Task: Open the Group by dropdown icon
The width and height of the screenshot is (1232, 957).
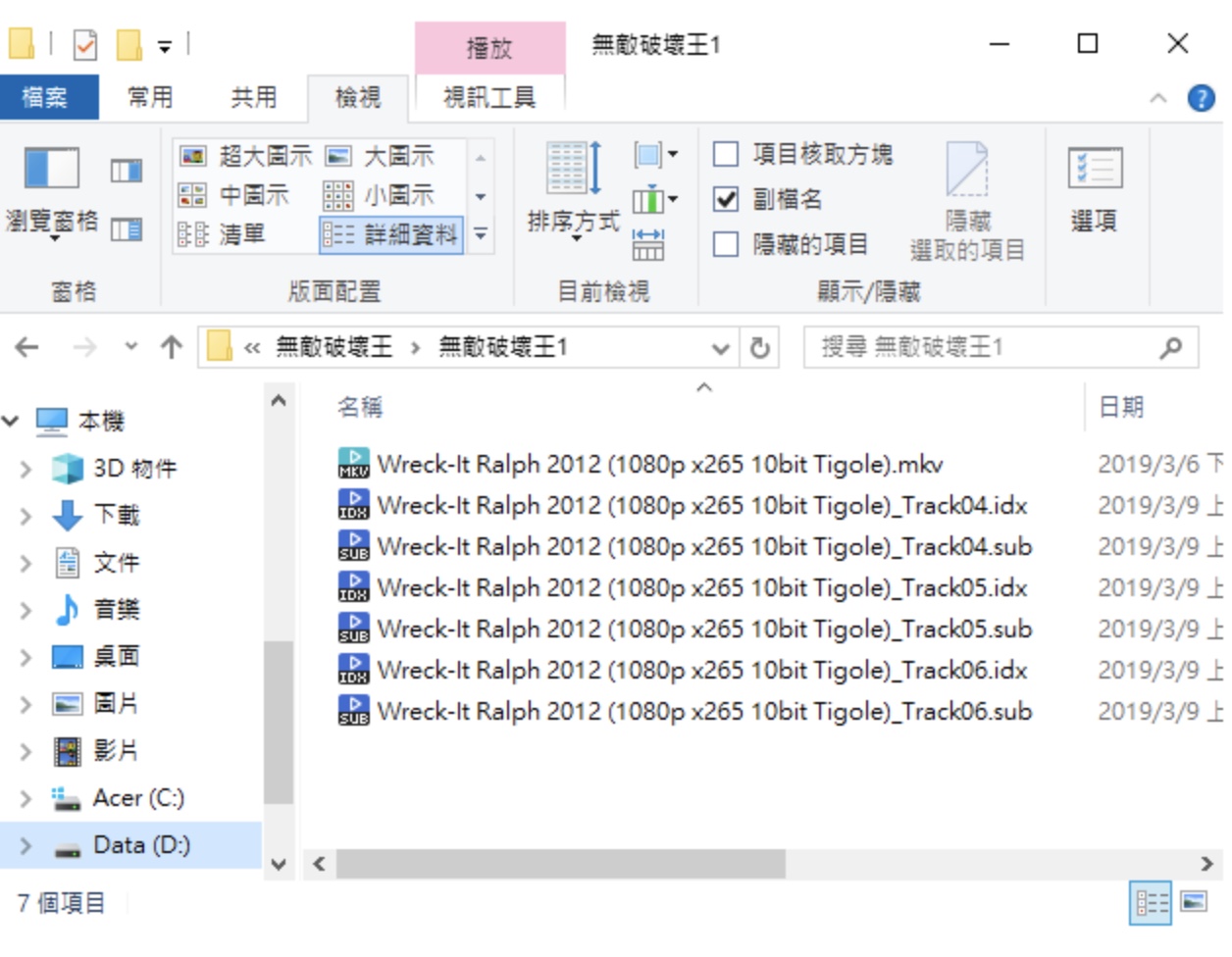Action: (655, 155)
